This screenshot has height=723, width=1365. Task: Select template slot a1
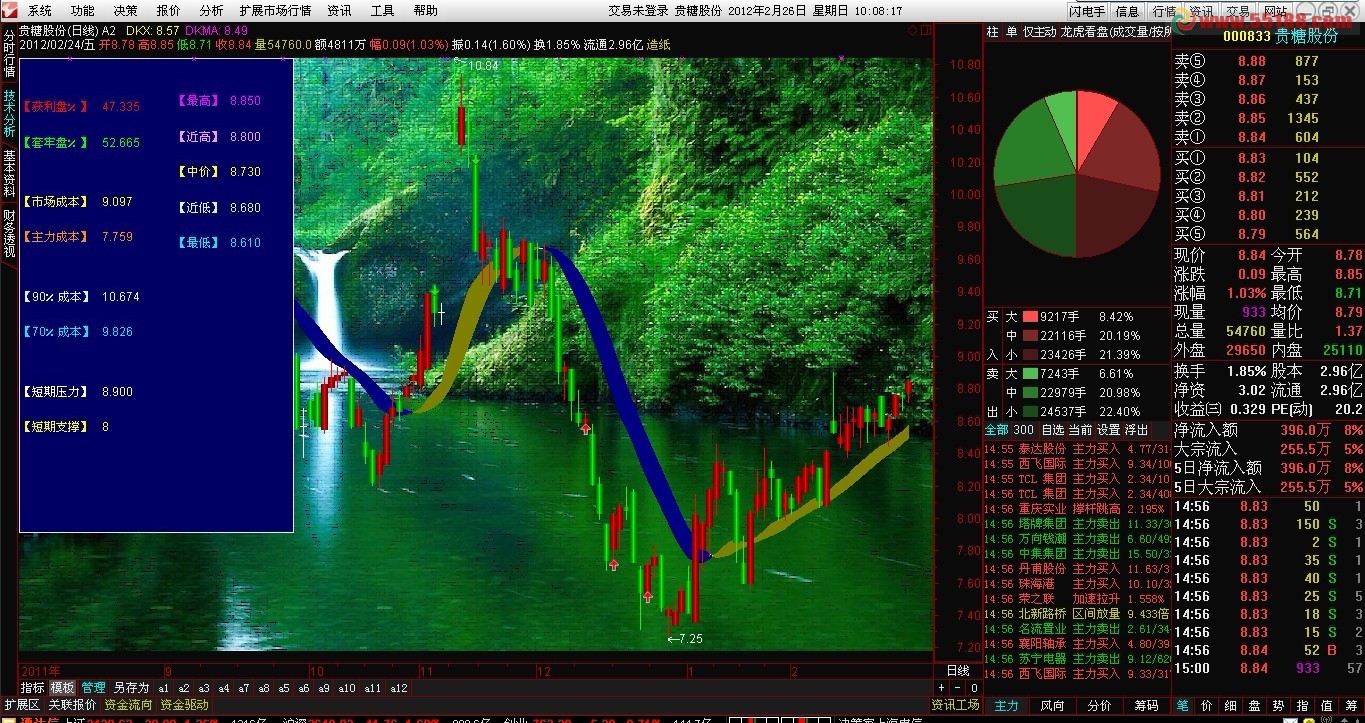164,688
